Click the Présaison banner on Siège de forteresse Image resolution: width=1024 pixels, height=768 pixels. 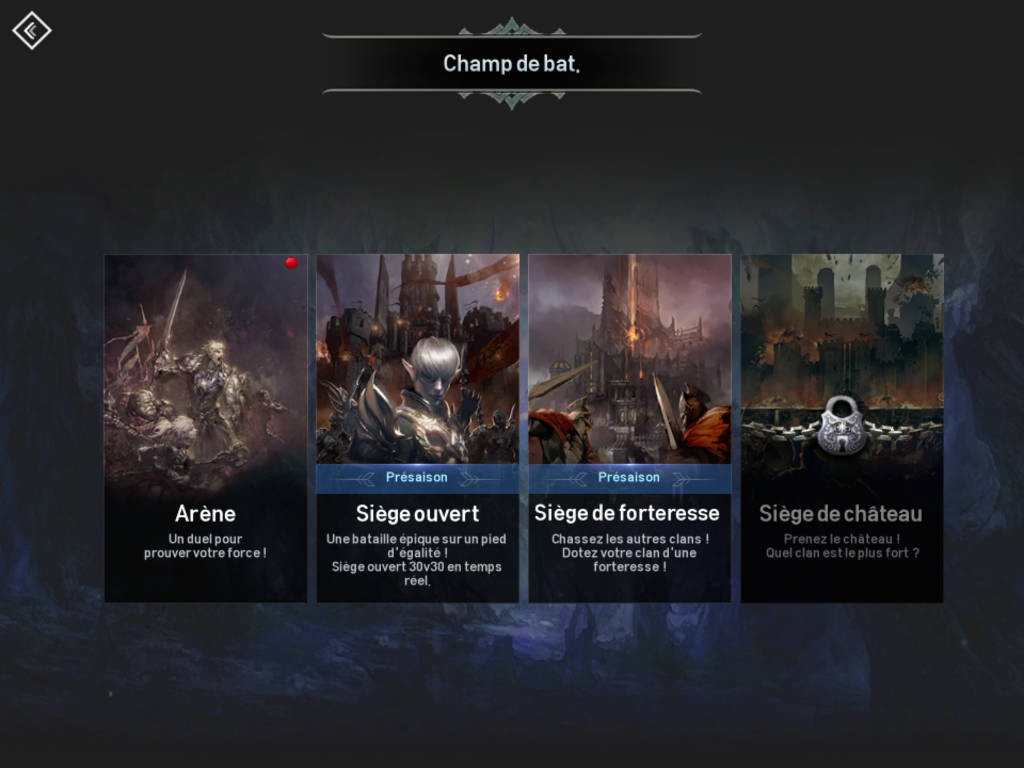click(x=630, y=478)
